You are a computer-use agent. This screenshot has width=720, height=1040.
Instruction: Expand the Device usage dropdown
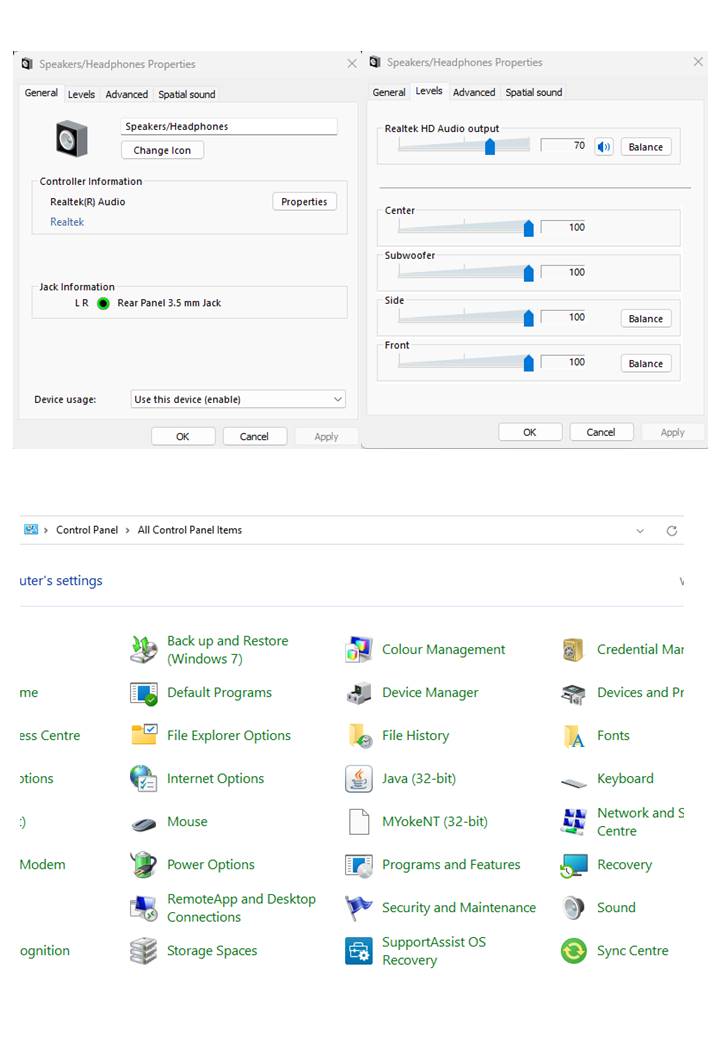point(337,399)
